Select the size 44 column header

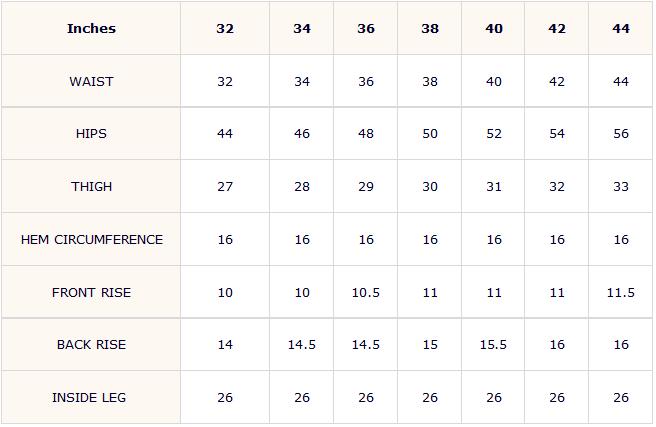[x=620, y=28]
